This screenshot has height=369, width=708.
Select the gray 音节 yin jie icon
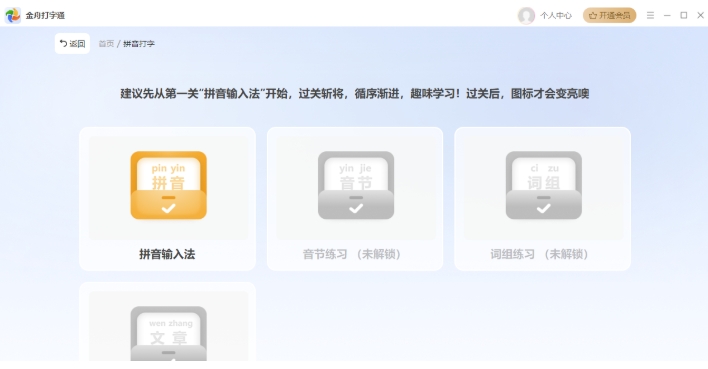click(x=356, y=185)
